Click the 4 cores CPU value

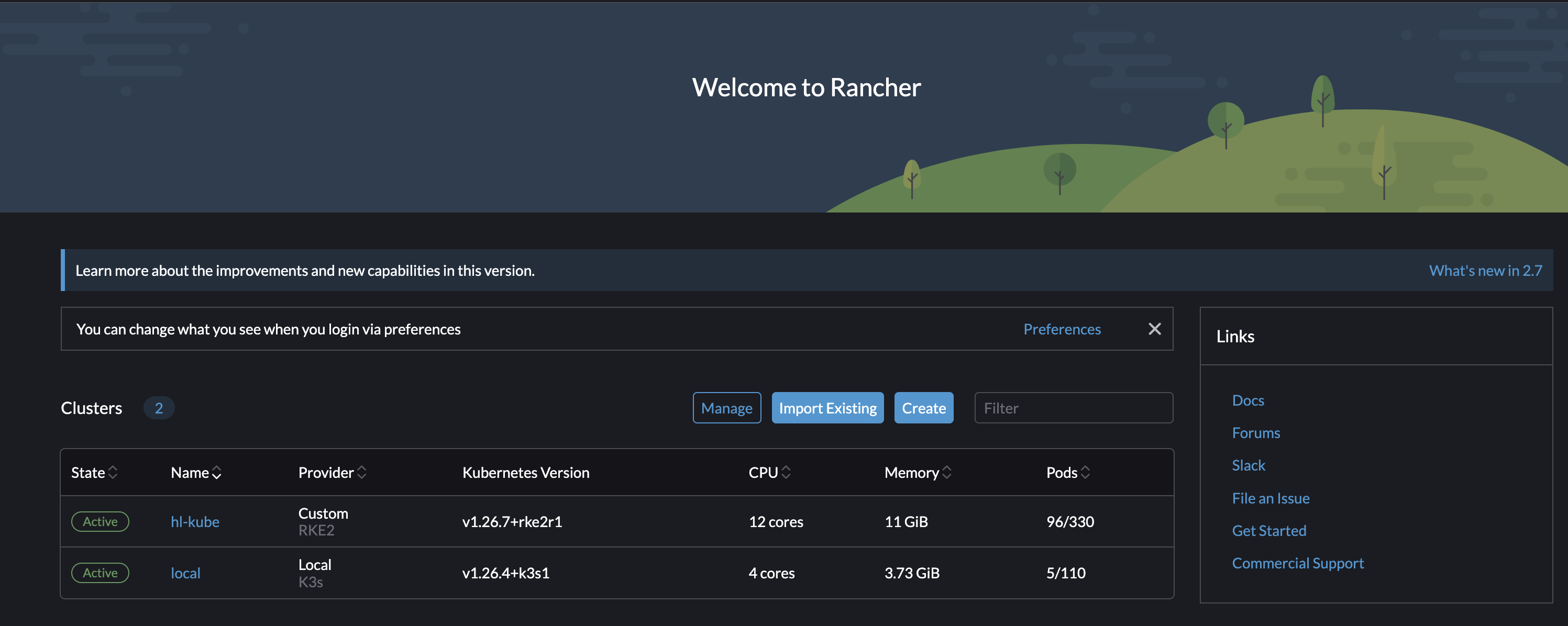(x=771, y=573)
